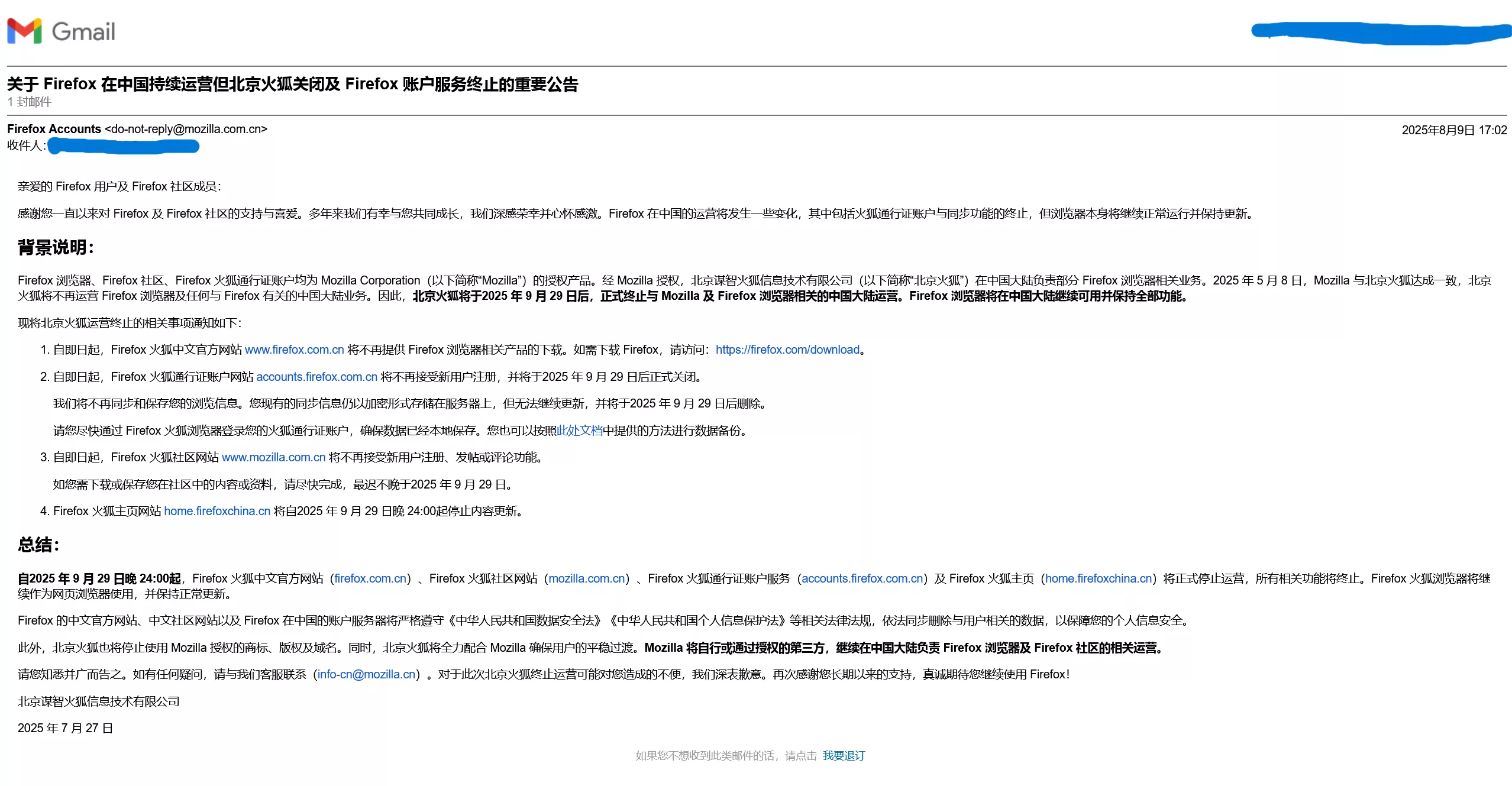The width and height of the screenshot is (1512, 786).
Task: Open the https://firefox.com/download link
Action: 787,350
